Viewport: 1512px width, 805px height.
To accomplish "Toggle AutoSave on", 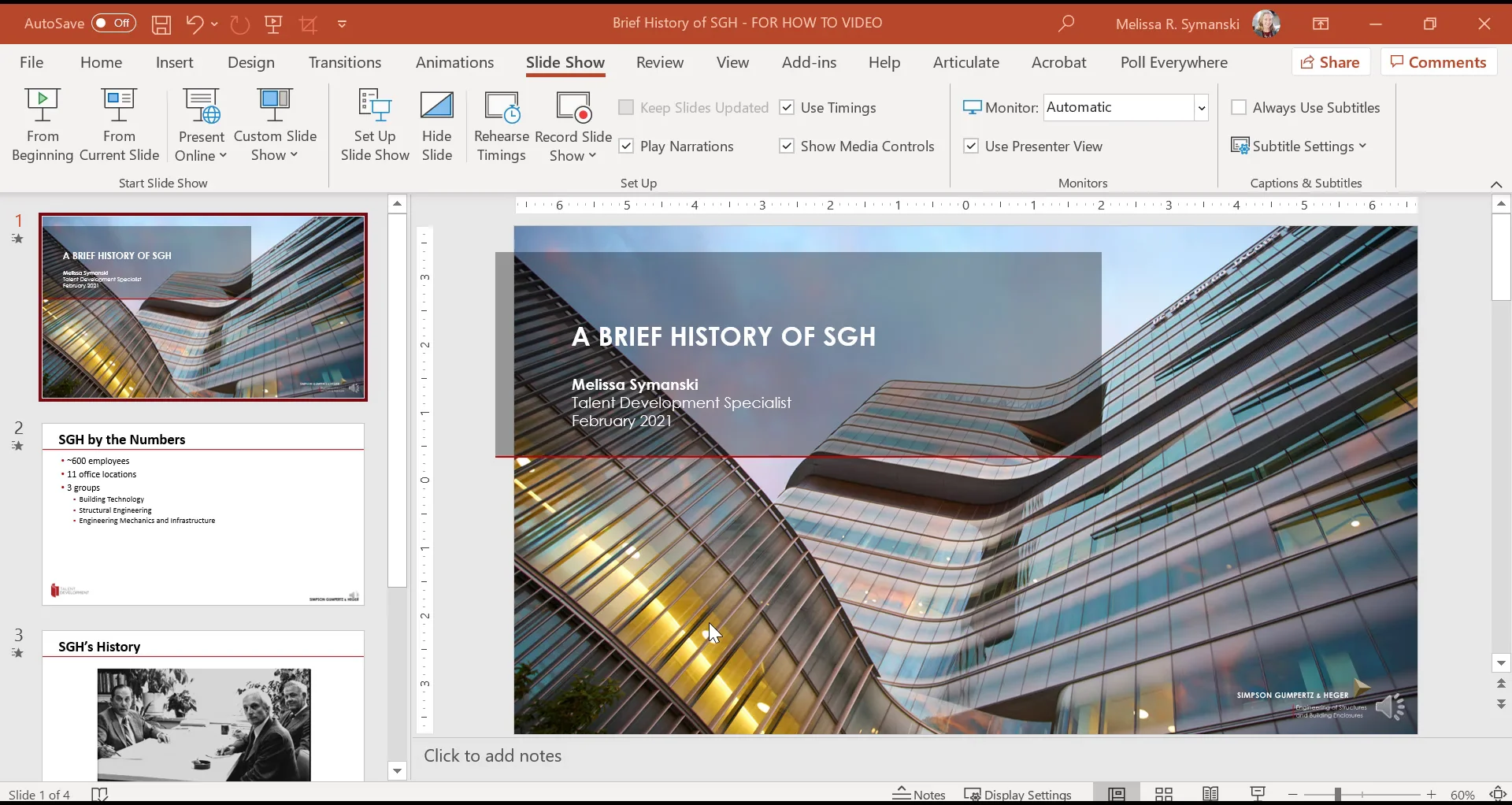I will (112, 23).
